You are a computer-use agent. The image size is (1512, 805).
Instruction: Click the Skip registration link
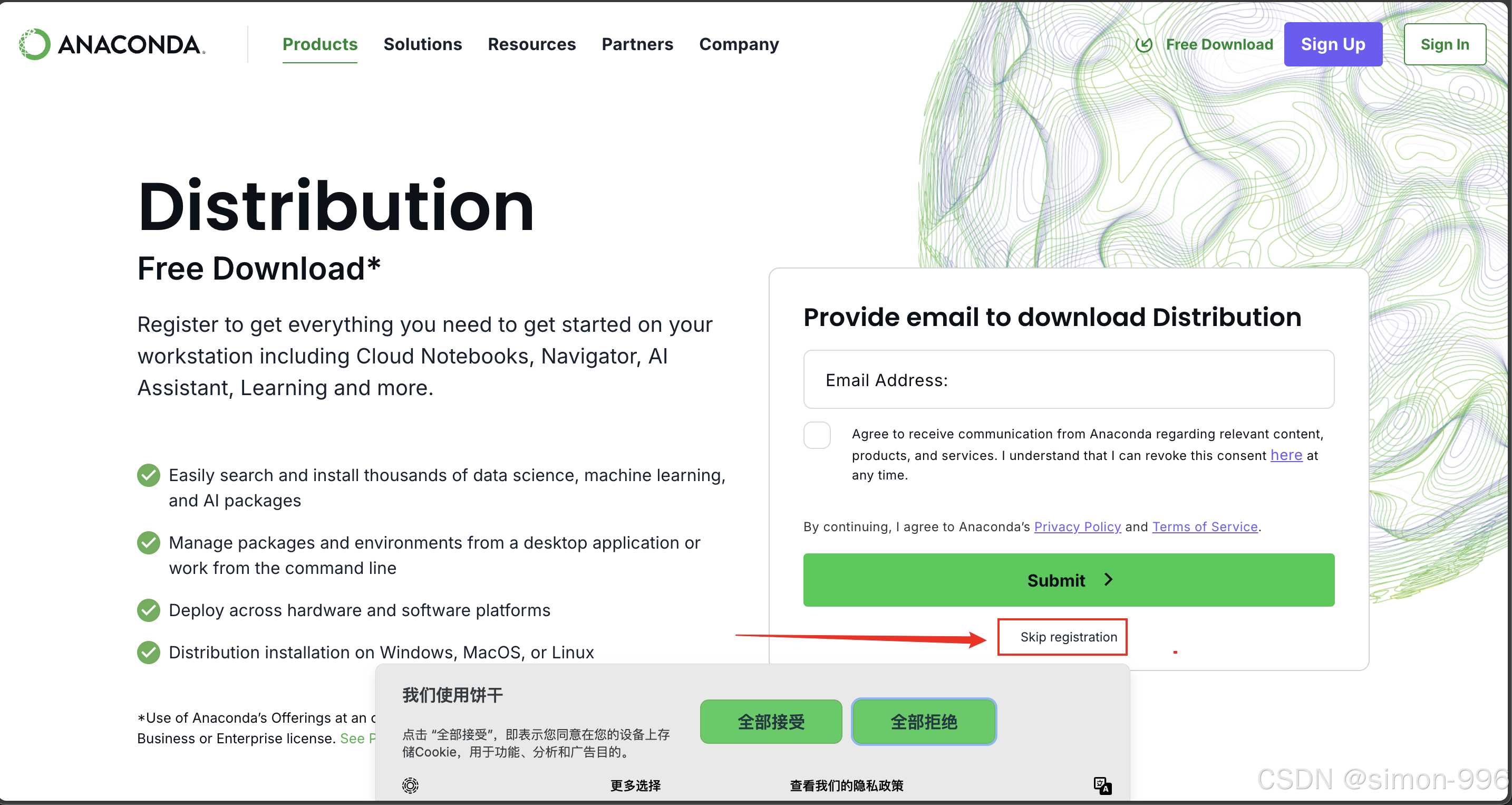point(1068,637)
